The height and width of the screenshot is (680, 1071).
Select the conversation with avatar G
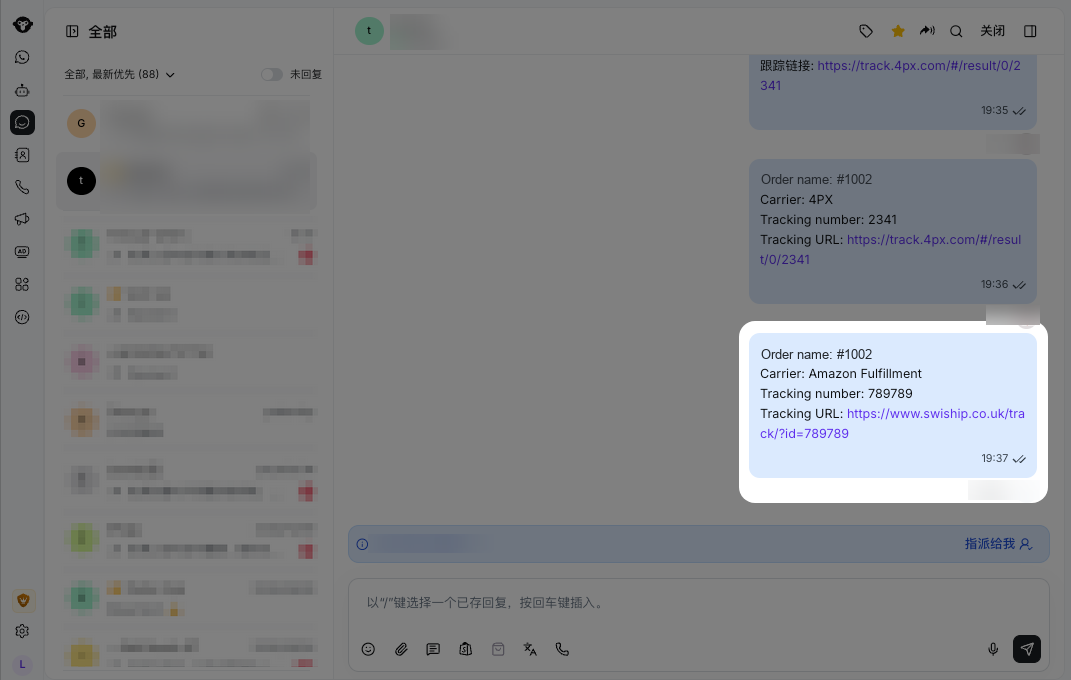coord(186,124)
